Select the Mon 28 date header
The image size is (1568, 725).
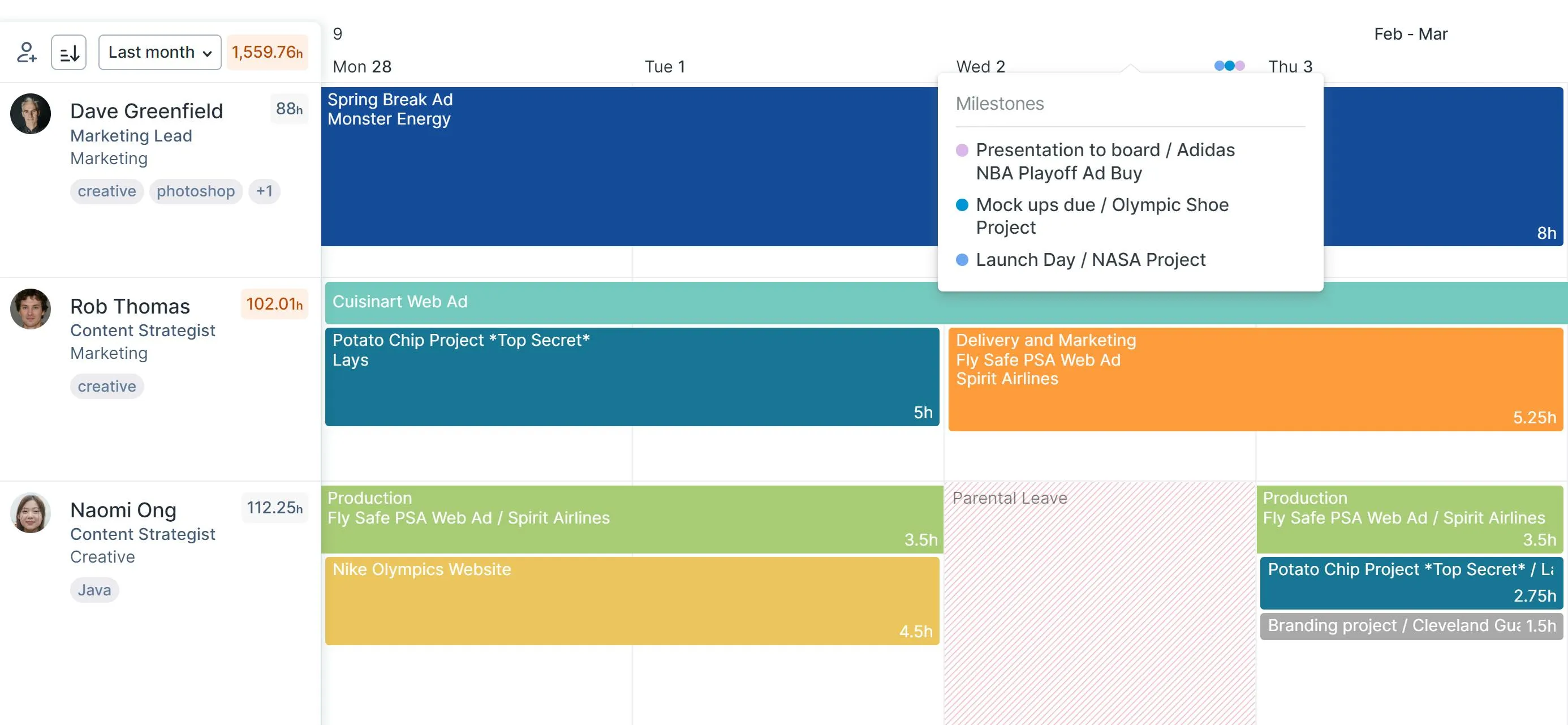coord(362,66)
